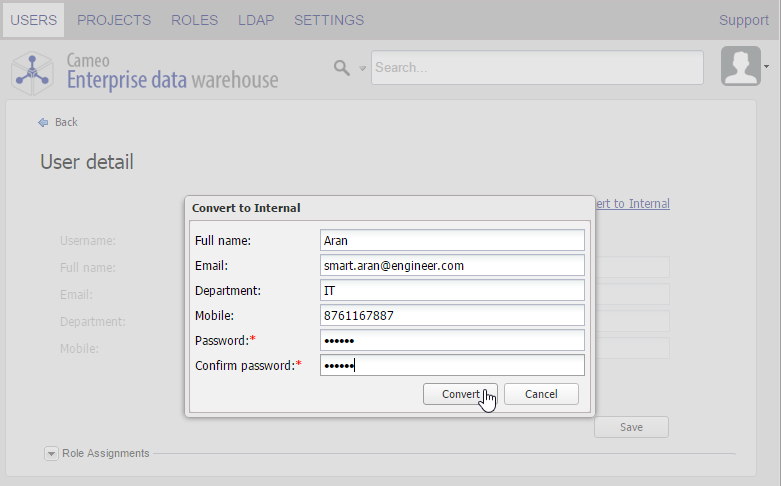Select the Confirm password field
Screen dimensions: 781x486
[x=452, y=365]
